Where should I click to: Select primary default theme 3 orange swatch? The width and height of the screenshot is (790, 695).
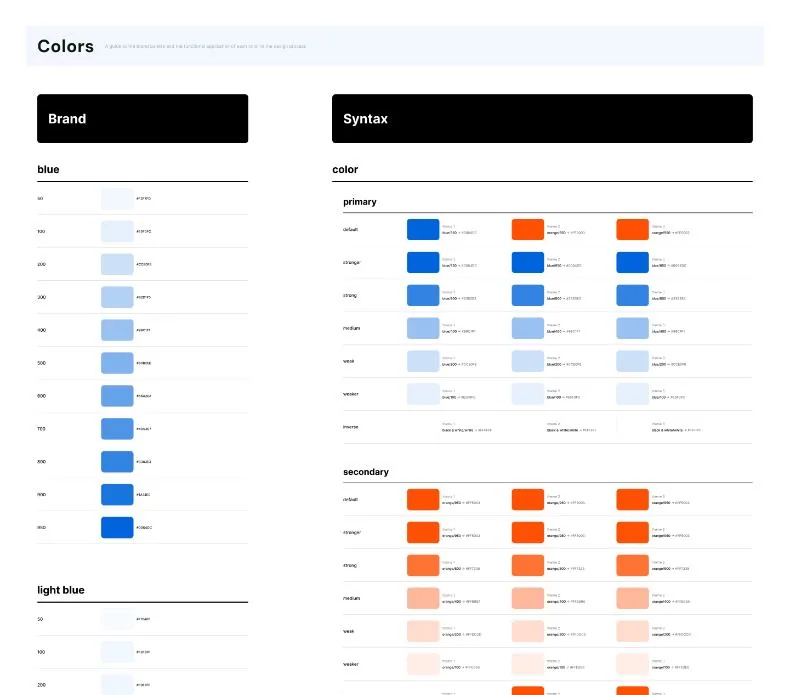632,229
